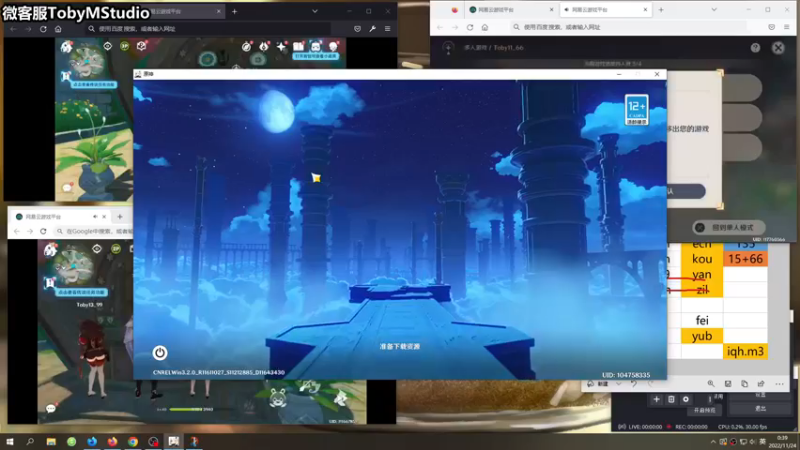The height and width of the screenshot is (450, 800).
Task: Open a new tab in Chrome window
Action: pos(120,217)
